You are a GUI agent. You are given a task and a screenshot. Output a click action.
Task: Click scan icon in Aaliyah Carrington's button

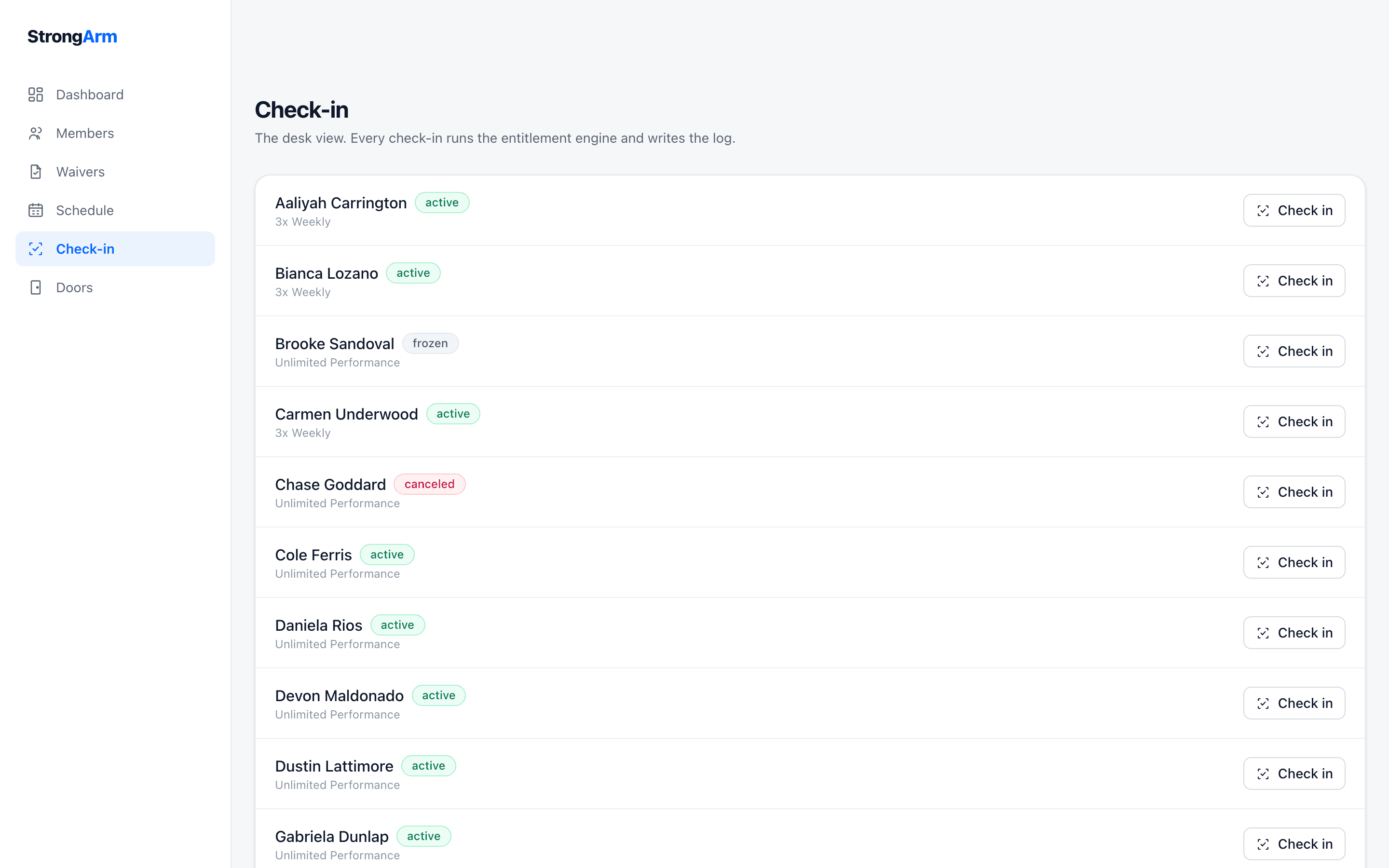tap(1263, 211)
